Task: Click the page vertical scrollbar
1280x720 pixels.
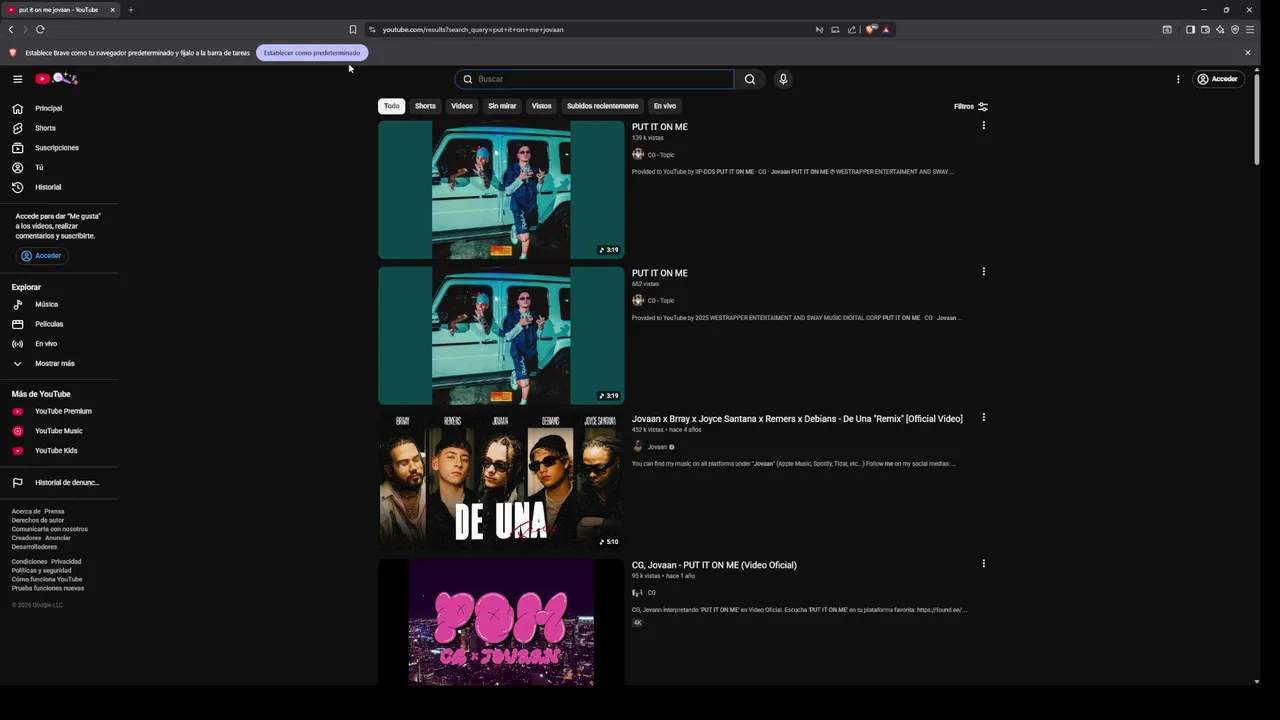Action: click(x=1257, y=120)
